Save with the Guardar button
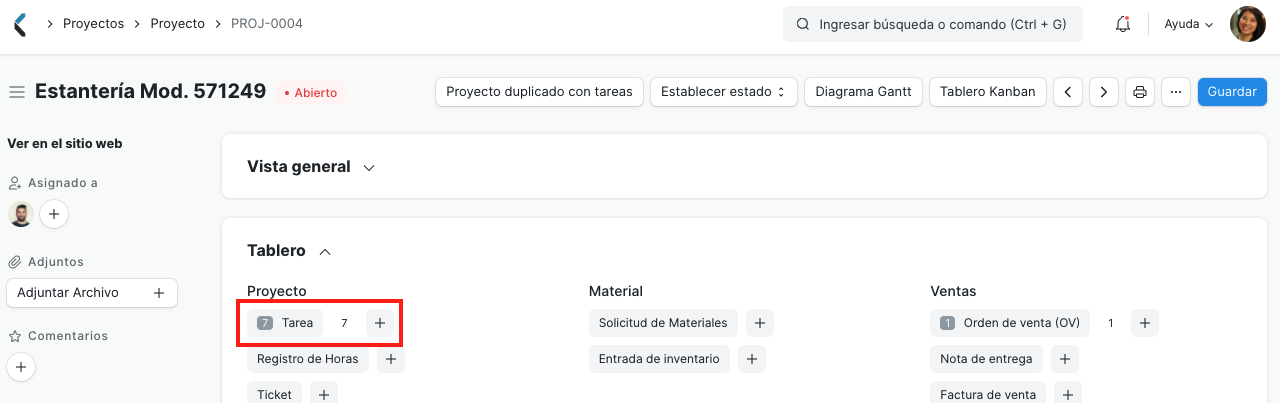Image resolution: width=1280 pixels, height=403 pixels. tap(1232, 92)
